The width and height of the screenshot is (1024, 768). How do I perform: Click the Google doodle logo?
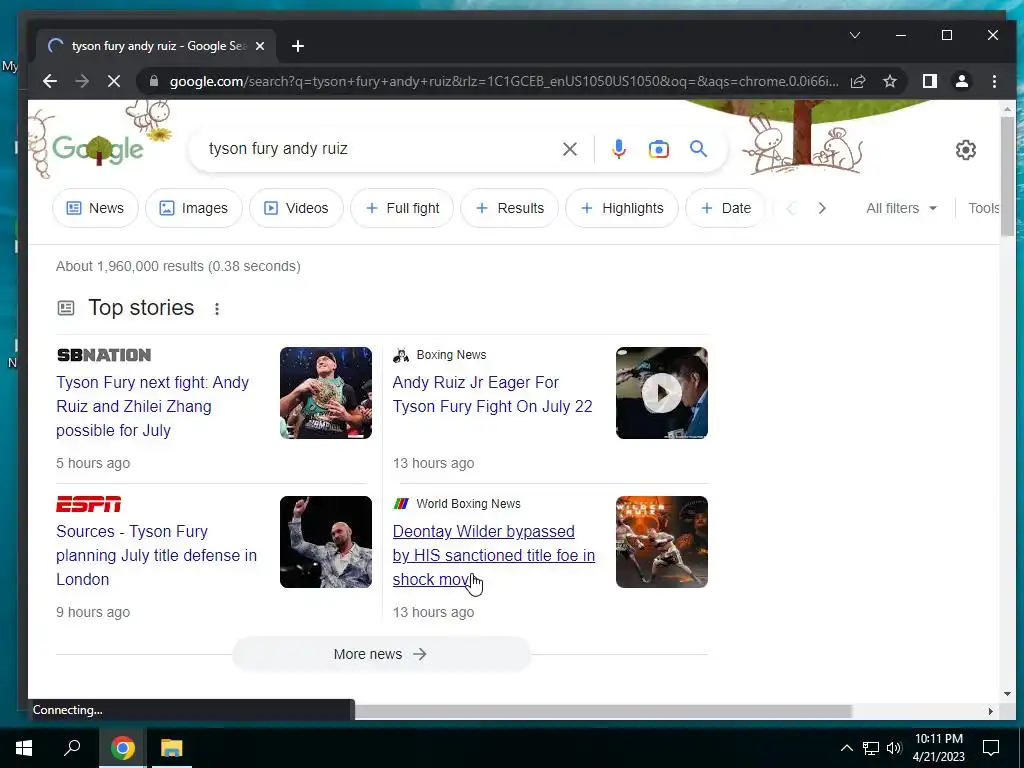(98, 148)
